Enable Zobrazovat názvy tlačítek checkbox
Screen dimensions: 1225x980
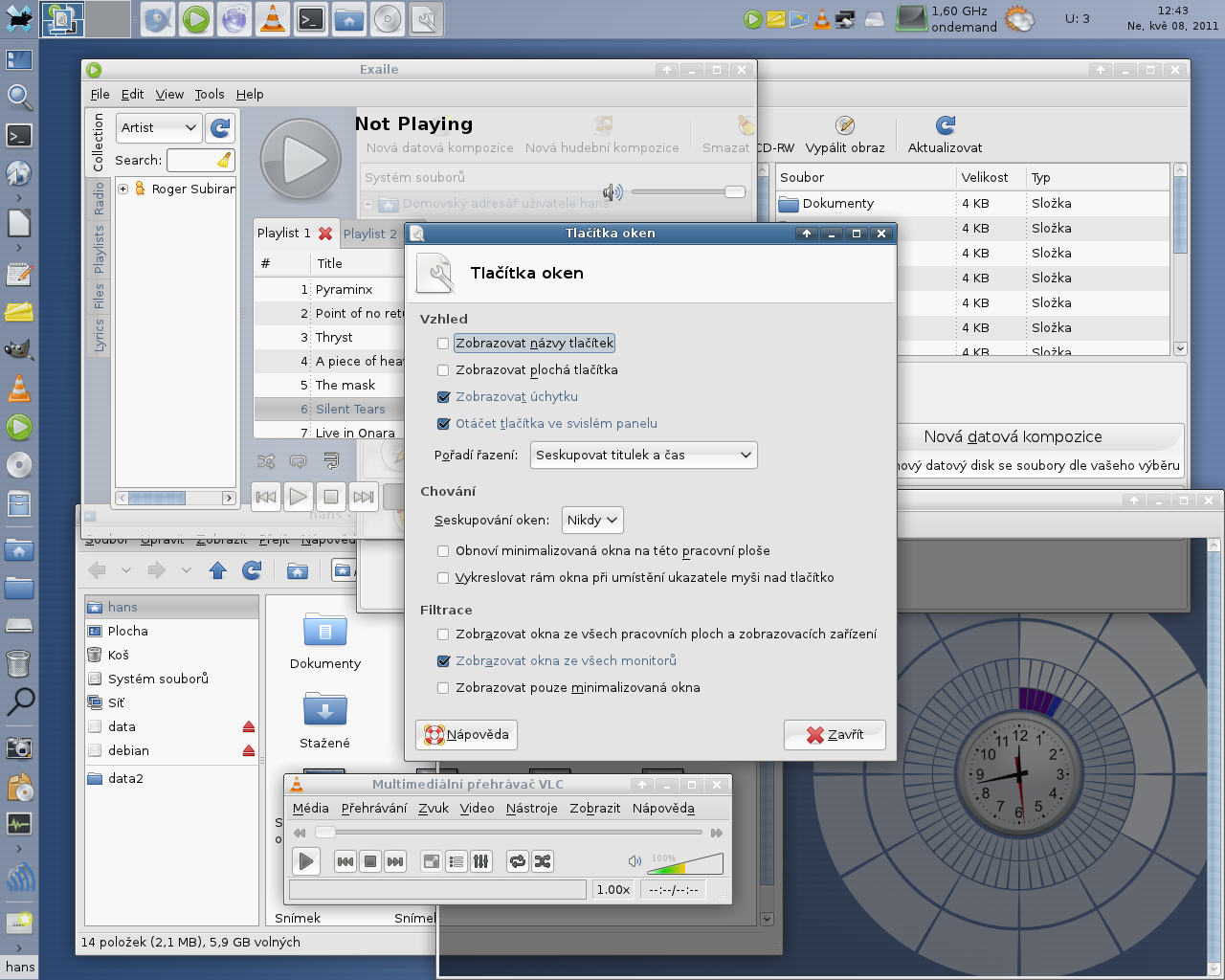[443, 344]
